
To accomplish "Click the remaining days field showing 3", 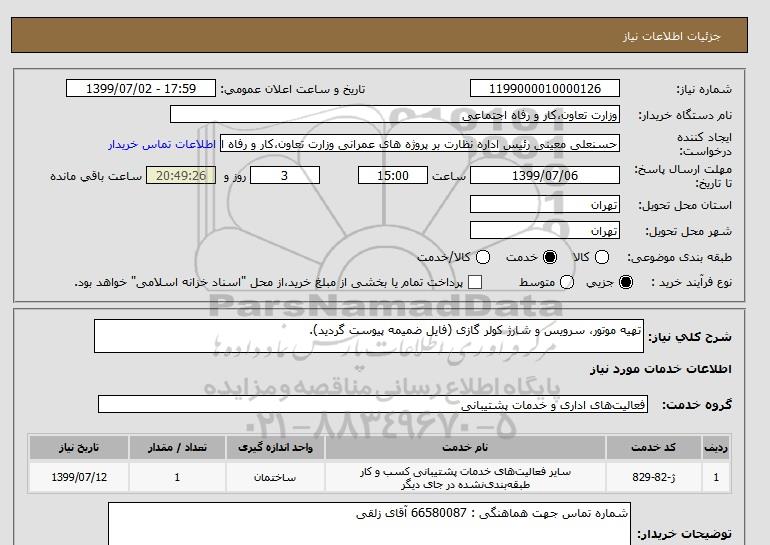I will 285,175.
